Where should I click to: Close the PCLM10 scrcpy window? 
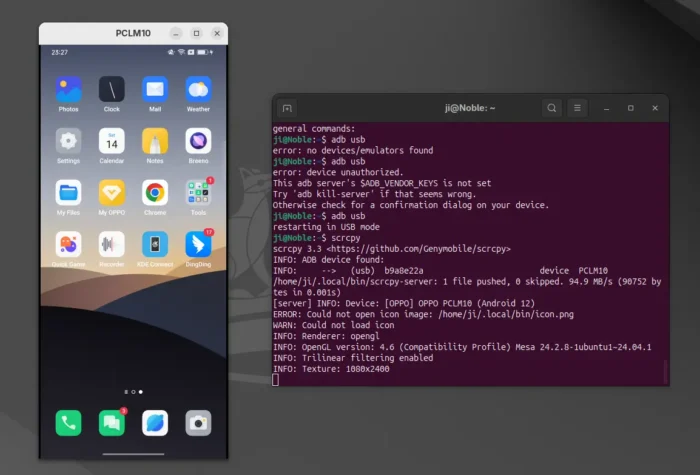point(217,33)
